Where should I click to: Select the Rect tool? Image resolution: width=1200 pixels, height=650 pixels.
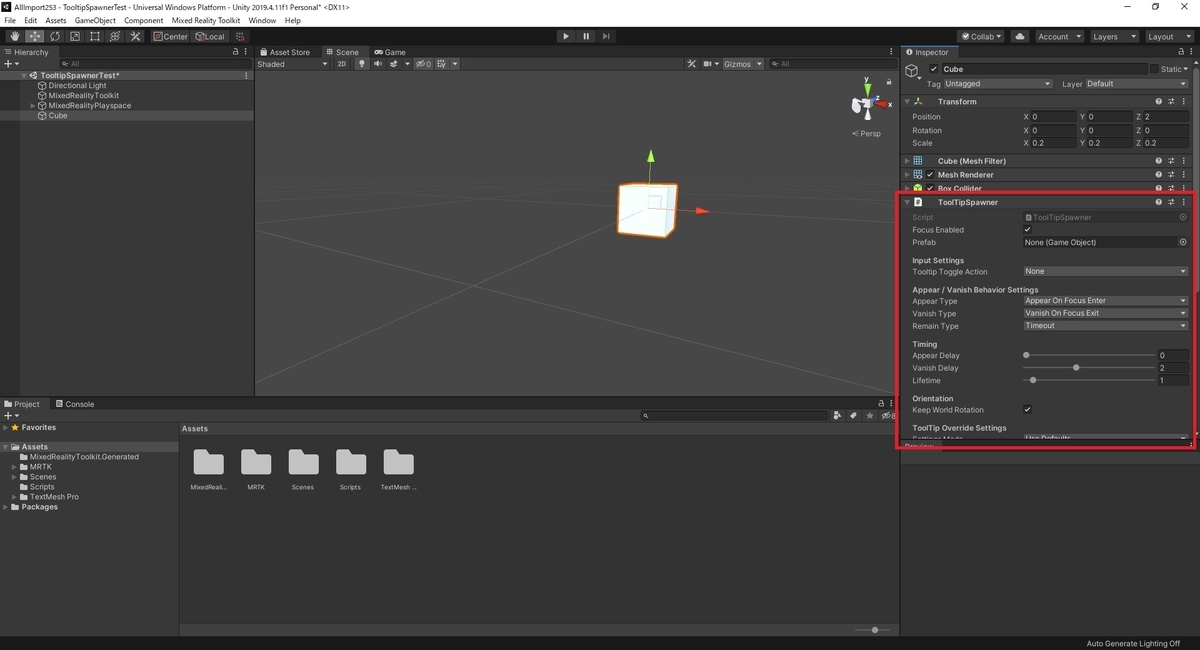click(95, 36)
